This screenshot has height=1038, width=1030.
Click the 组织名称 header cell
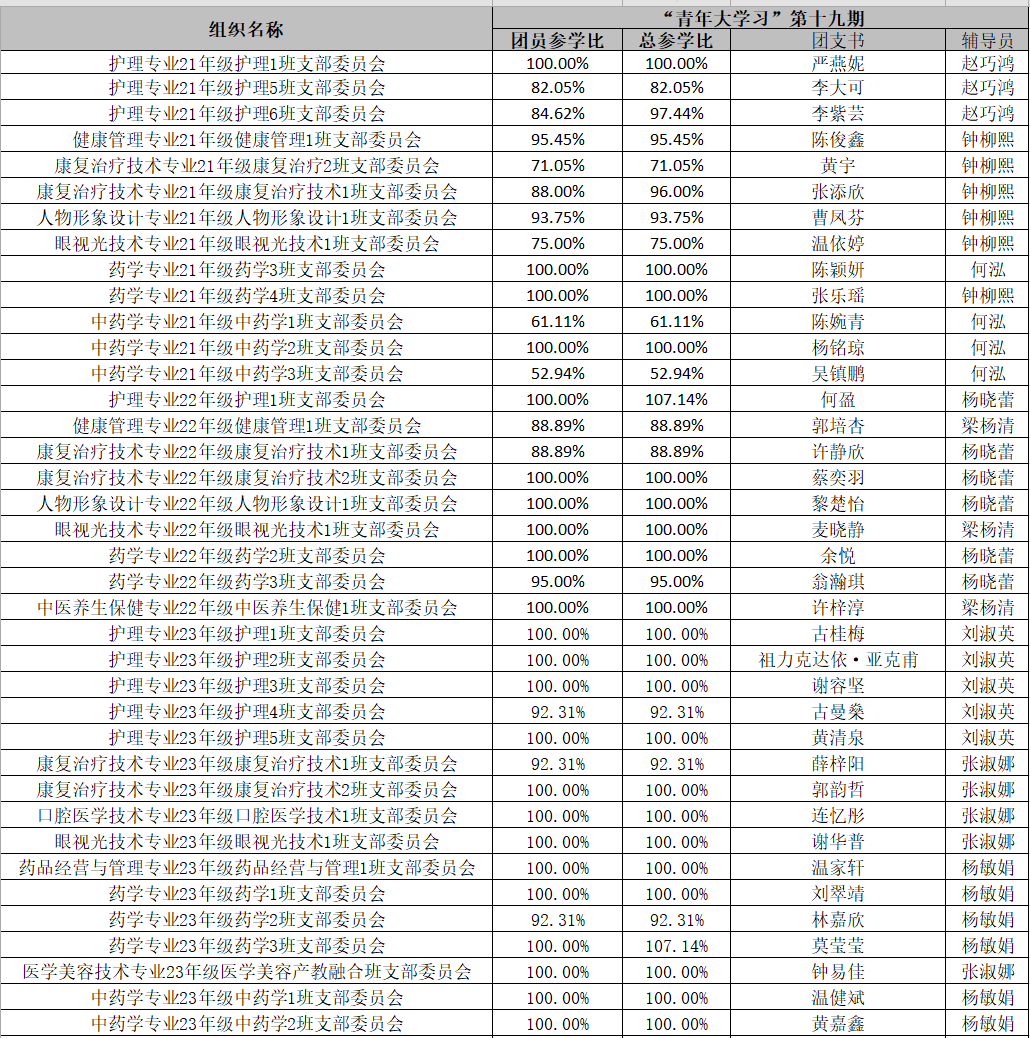pyautogui.click(x=246, y=28)
